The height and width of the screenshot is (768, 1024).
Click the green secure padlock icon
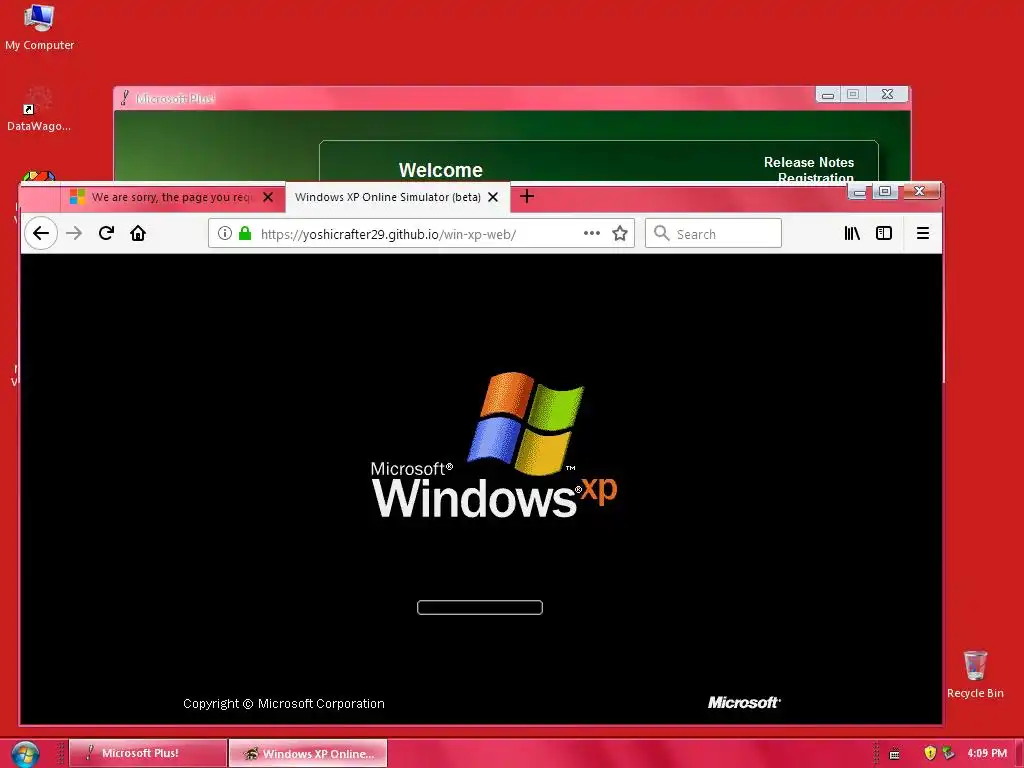pos(245,233)
